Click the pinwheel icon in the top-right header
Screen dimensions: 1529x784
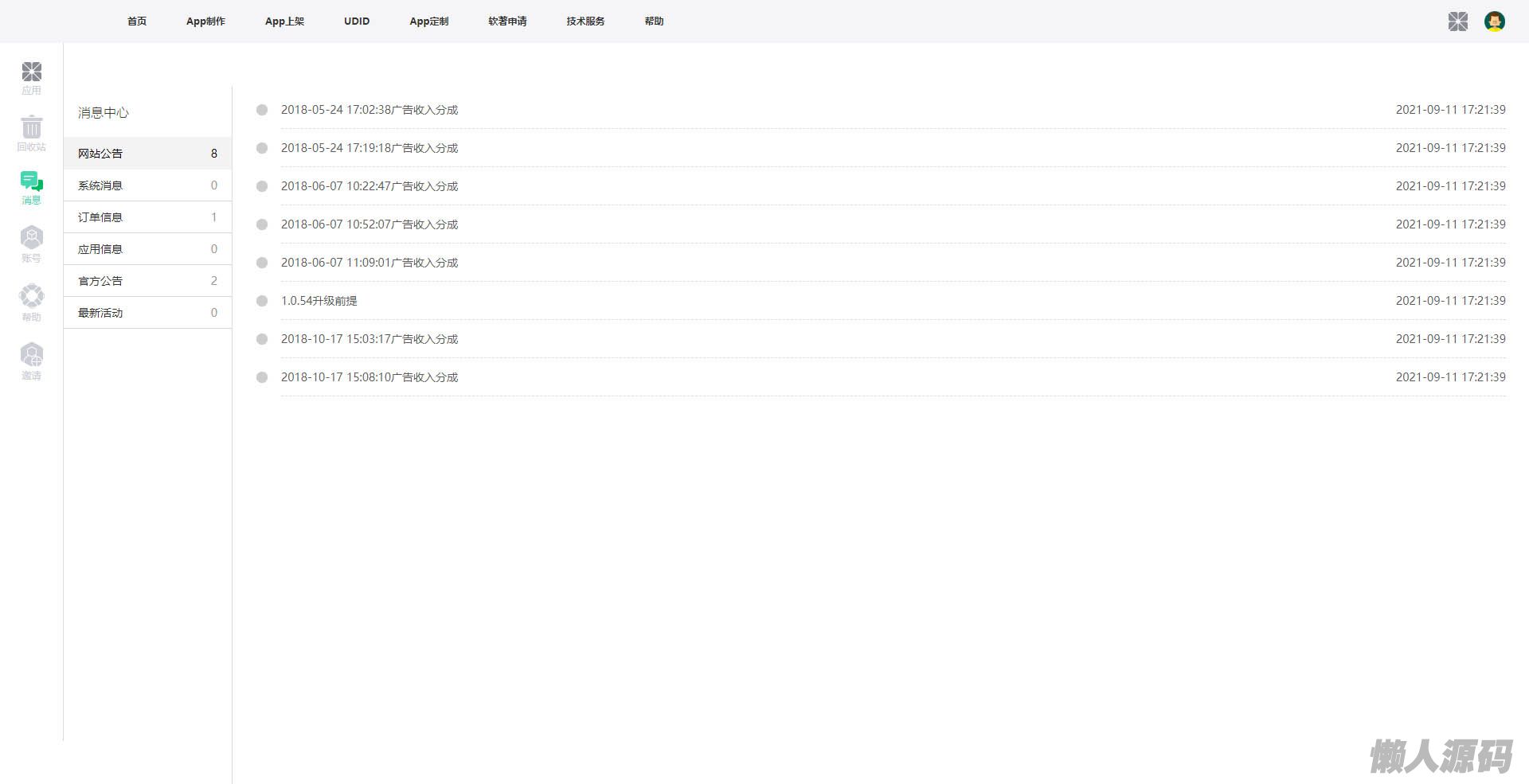tap(1457, 21)
